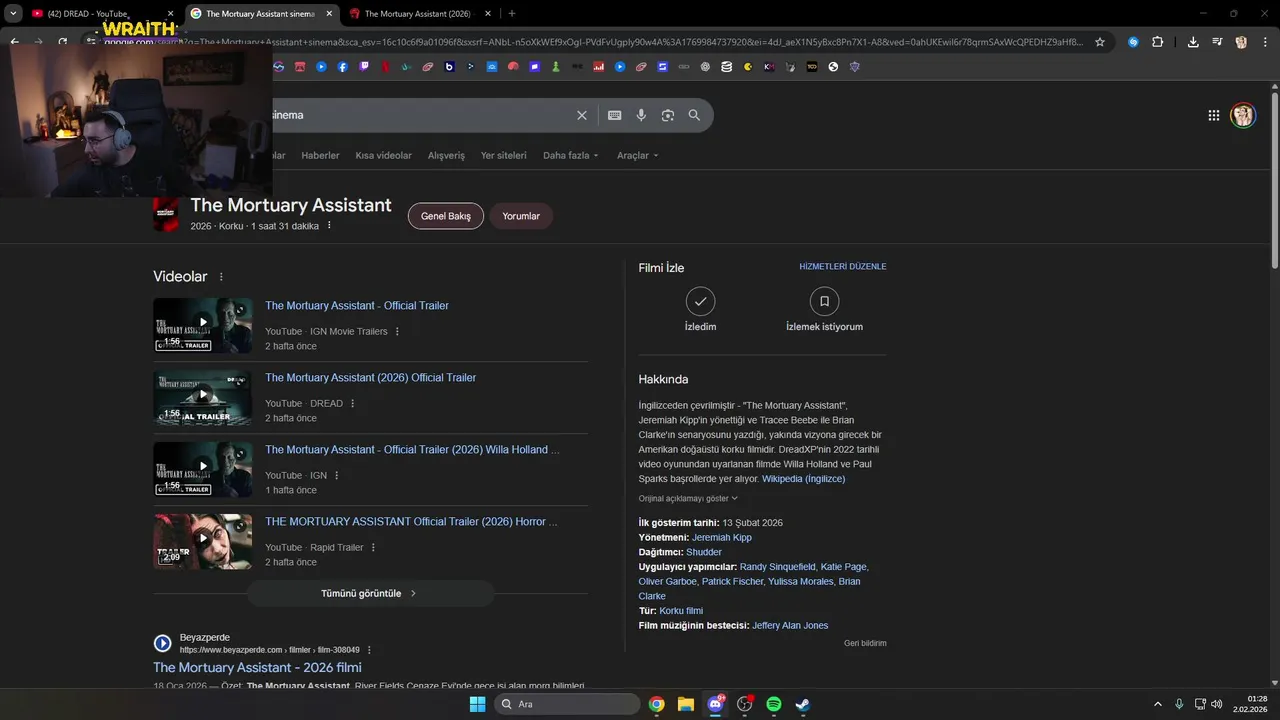Viewport: 1280px width, 720px height.
Task: Open Chrome downloads panel
Action: click(1193, 42)
